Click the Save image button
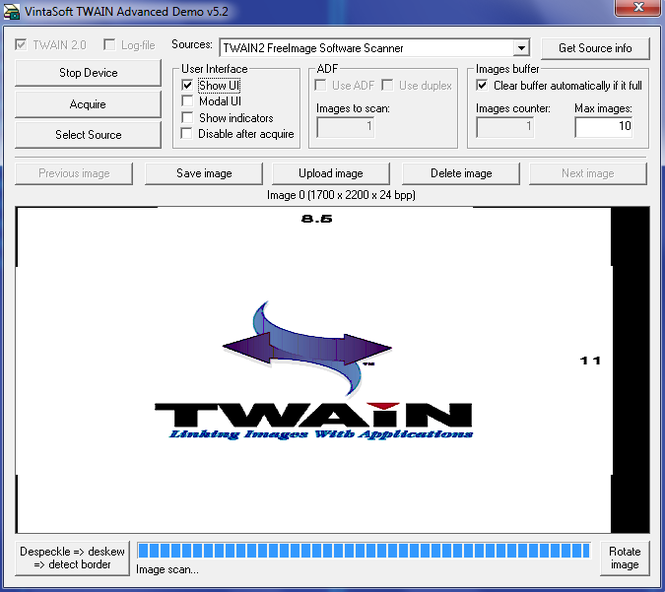665x592 pixels. pos(204,173)
